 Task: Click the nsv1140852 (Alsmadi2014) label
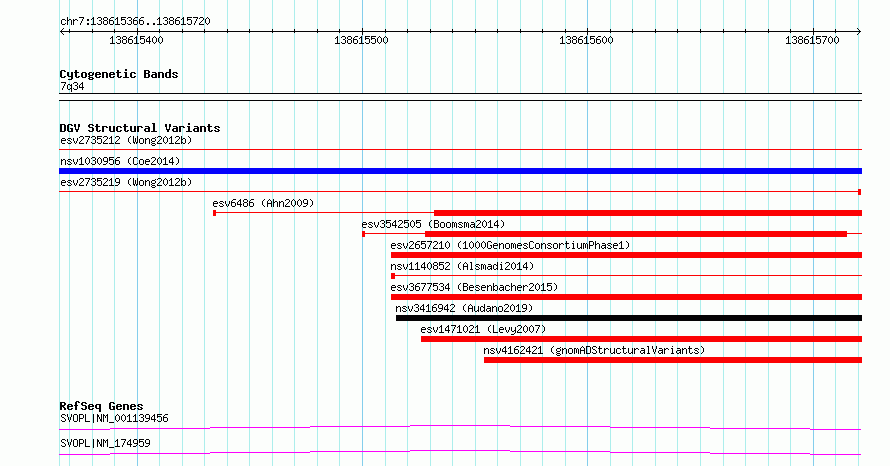coord(462,266)
